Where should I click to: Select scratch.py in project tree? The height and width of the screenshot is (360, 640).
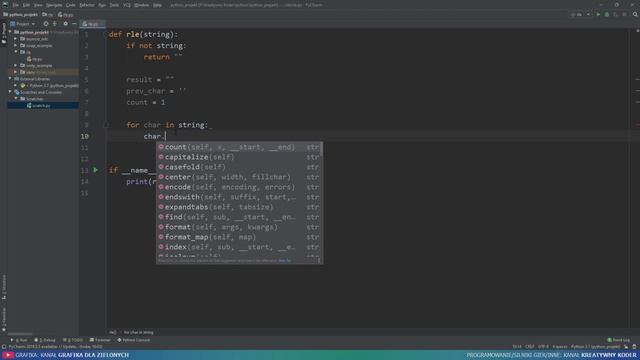point(43,106)
